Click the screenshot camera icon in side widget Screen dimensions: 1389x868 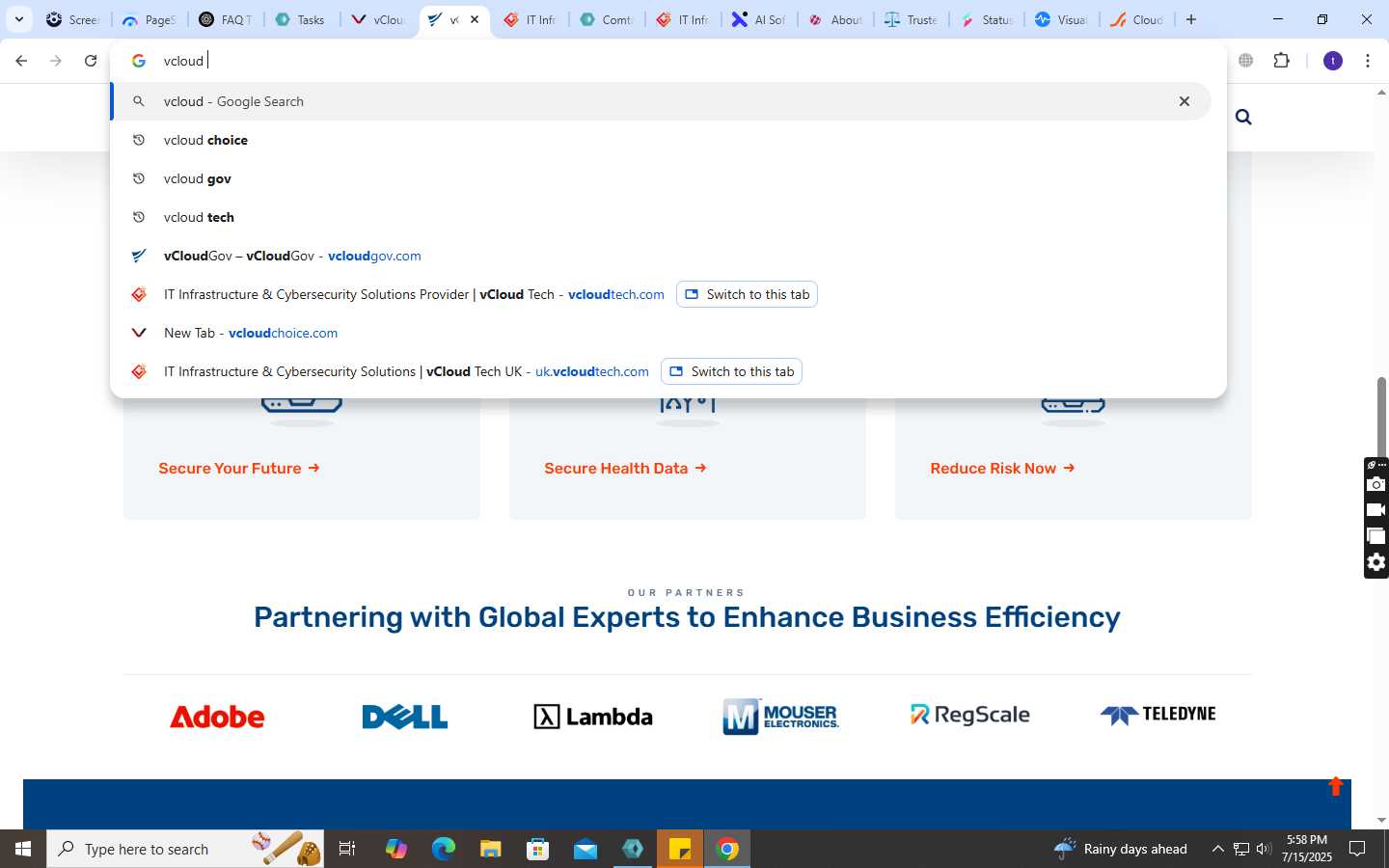pyautogui.click(x=1376, y=484)
